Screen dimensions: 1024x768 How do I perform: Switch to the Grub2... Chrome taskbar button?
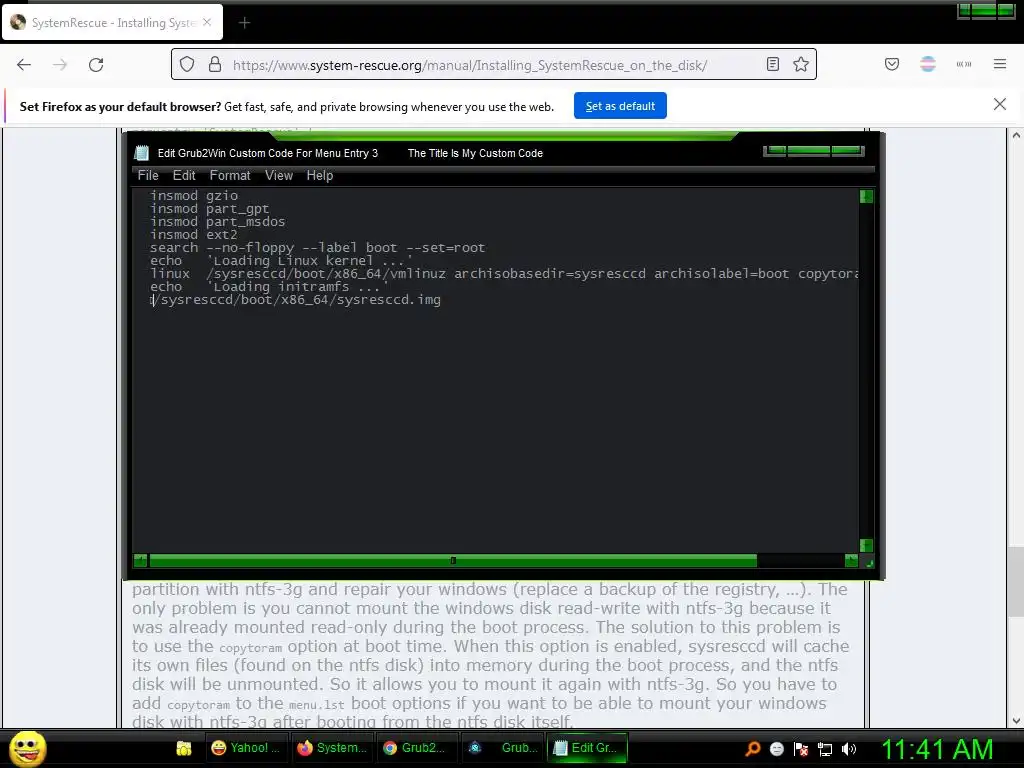pos(415,748)
